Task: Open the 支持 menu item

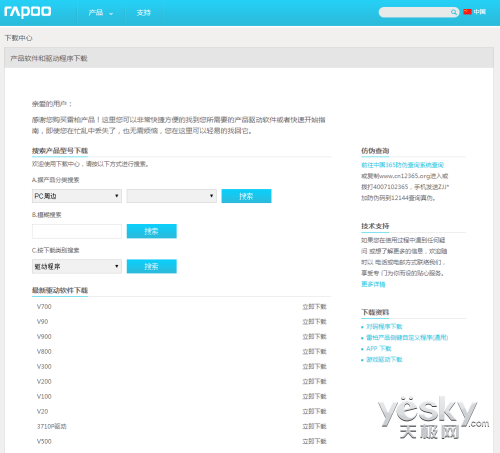Action: [144, 13]
